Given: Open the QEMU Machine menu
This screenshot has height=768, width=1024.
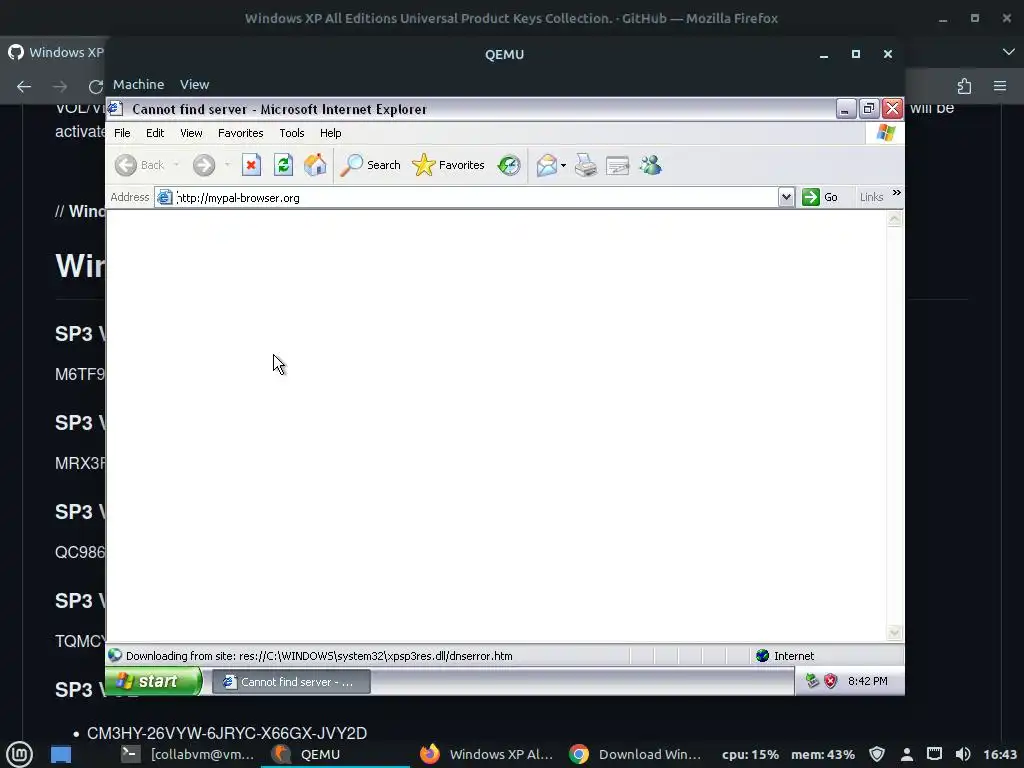Looking at the screenshot, I should click(x=138, y=84).
